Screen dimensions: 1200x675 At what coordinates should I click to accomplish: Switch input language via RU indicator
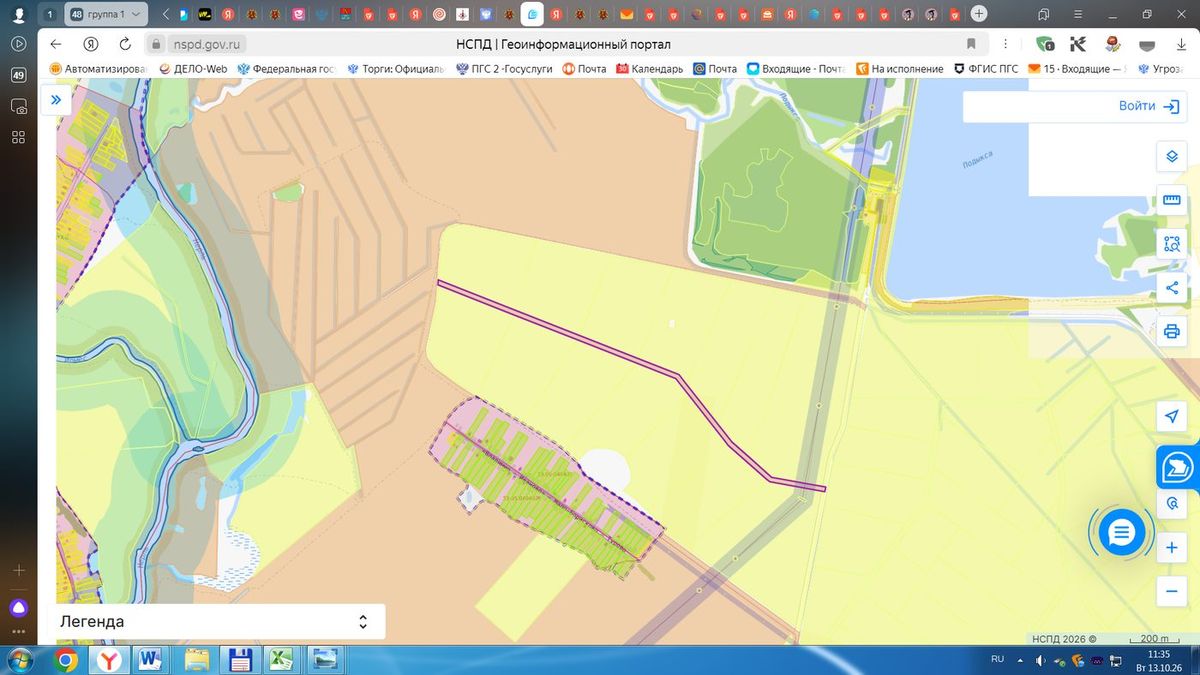click(x=997, y=660)
